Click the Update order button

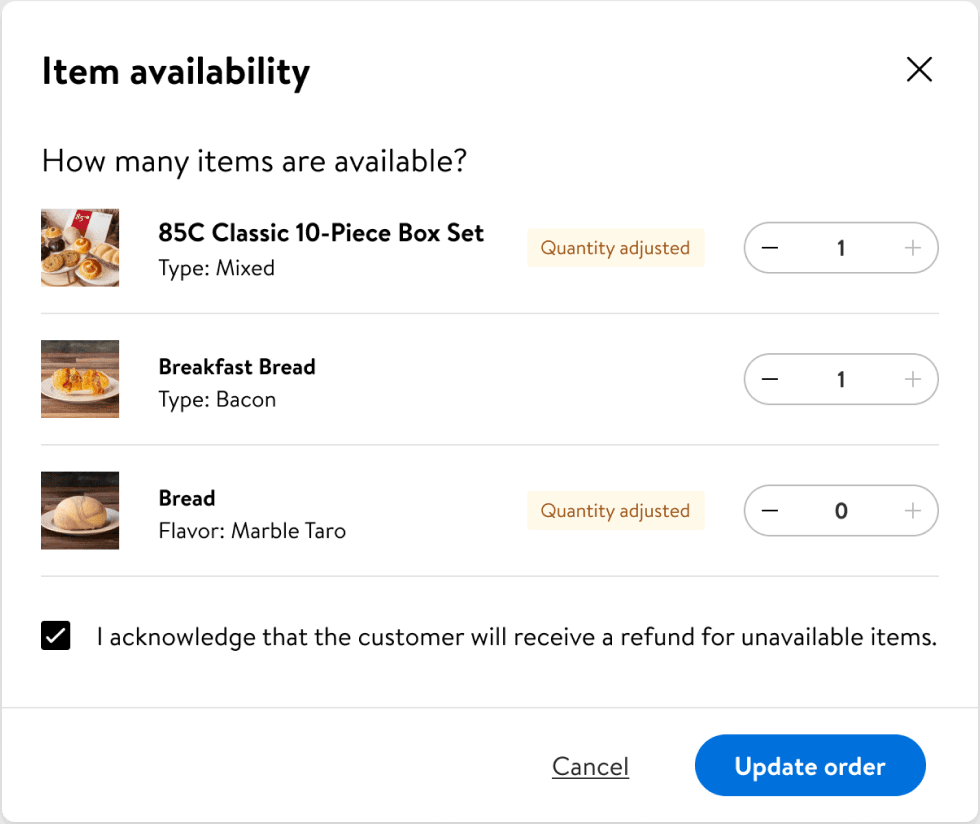810,766
